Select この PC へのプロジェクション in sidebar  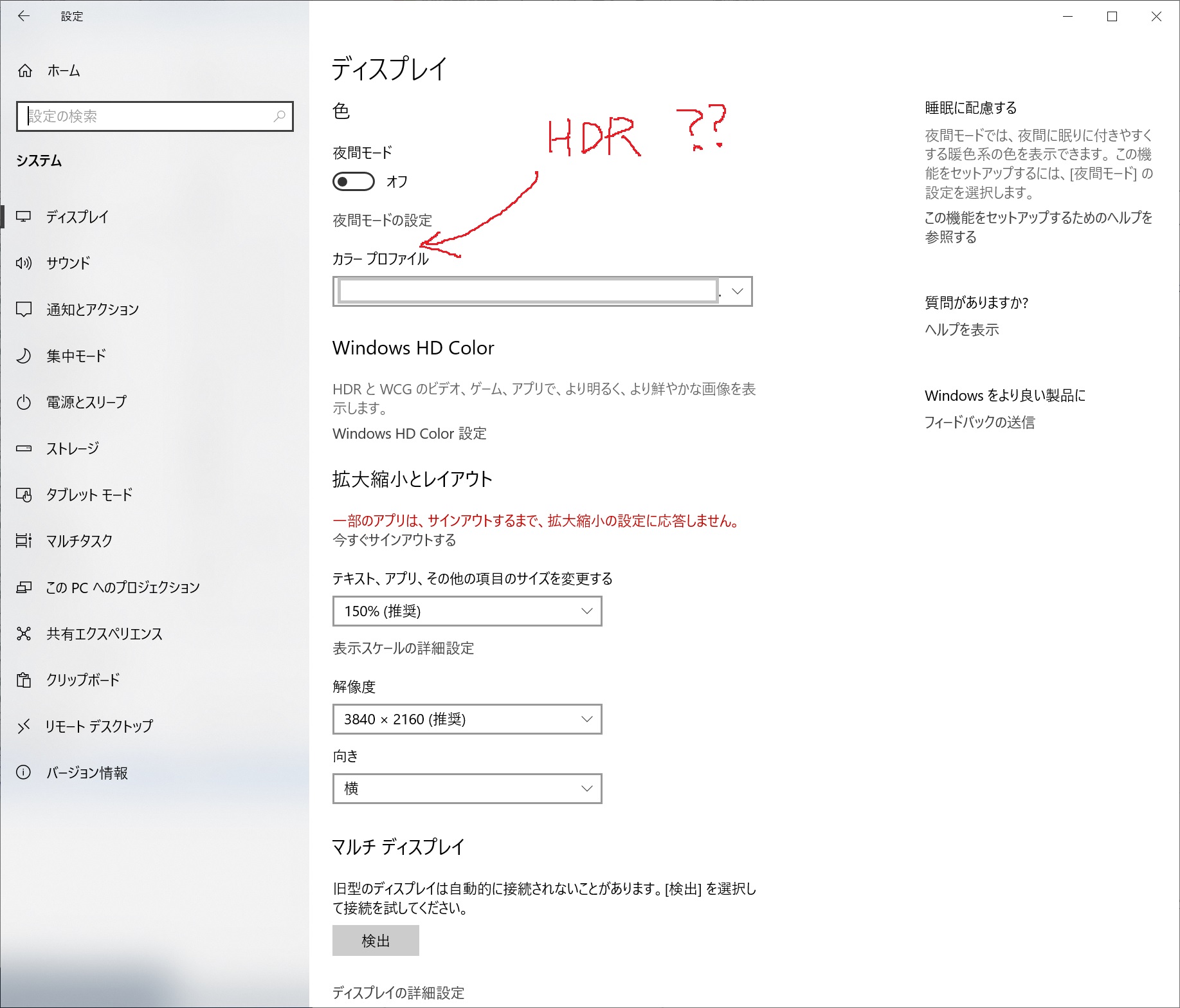[154, 587]
